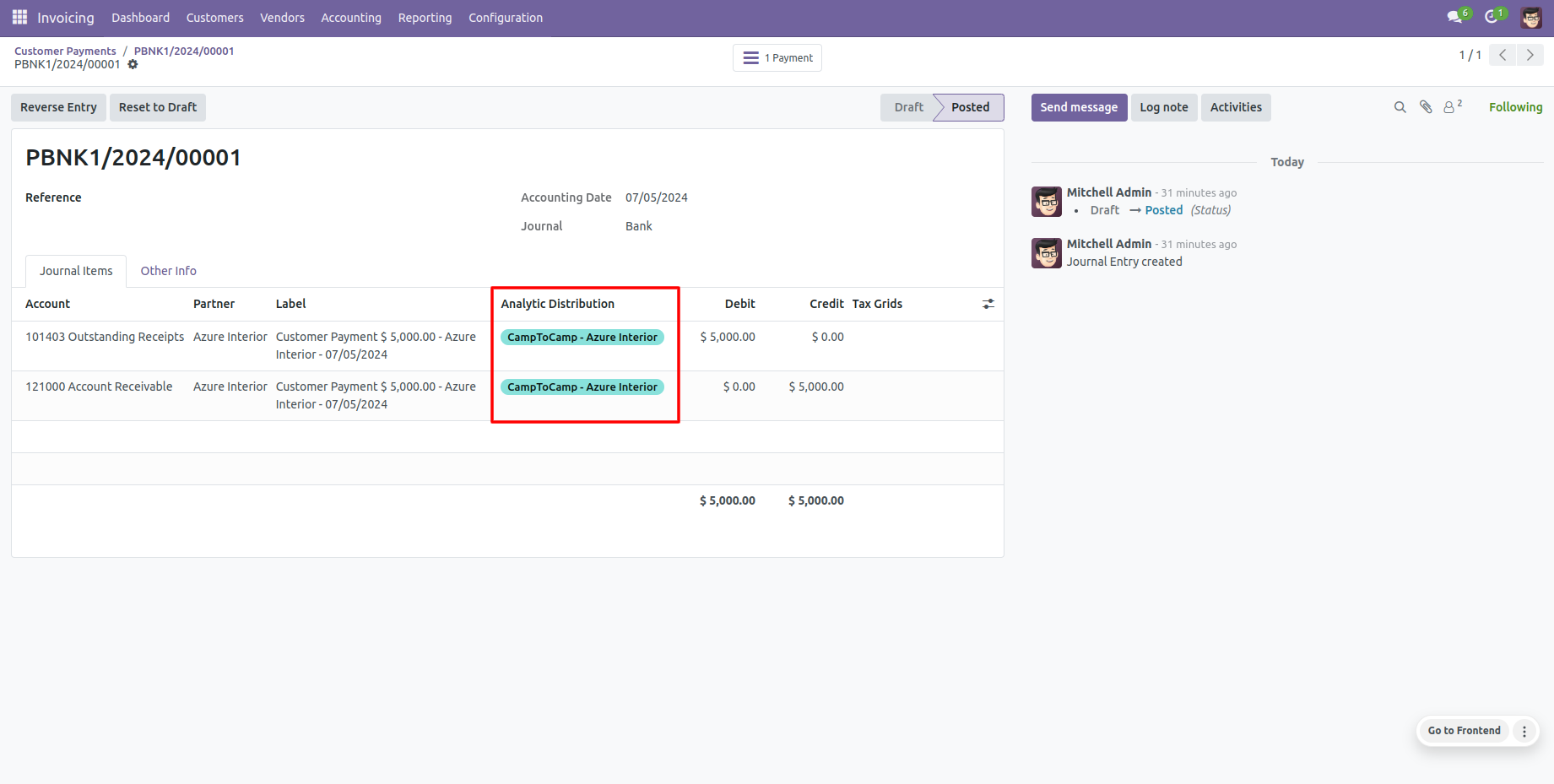Viewport: 1554px width, 784px height.
Task: Open Mitchell Admin user avatar menu
Action: pos(1531,17)
